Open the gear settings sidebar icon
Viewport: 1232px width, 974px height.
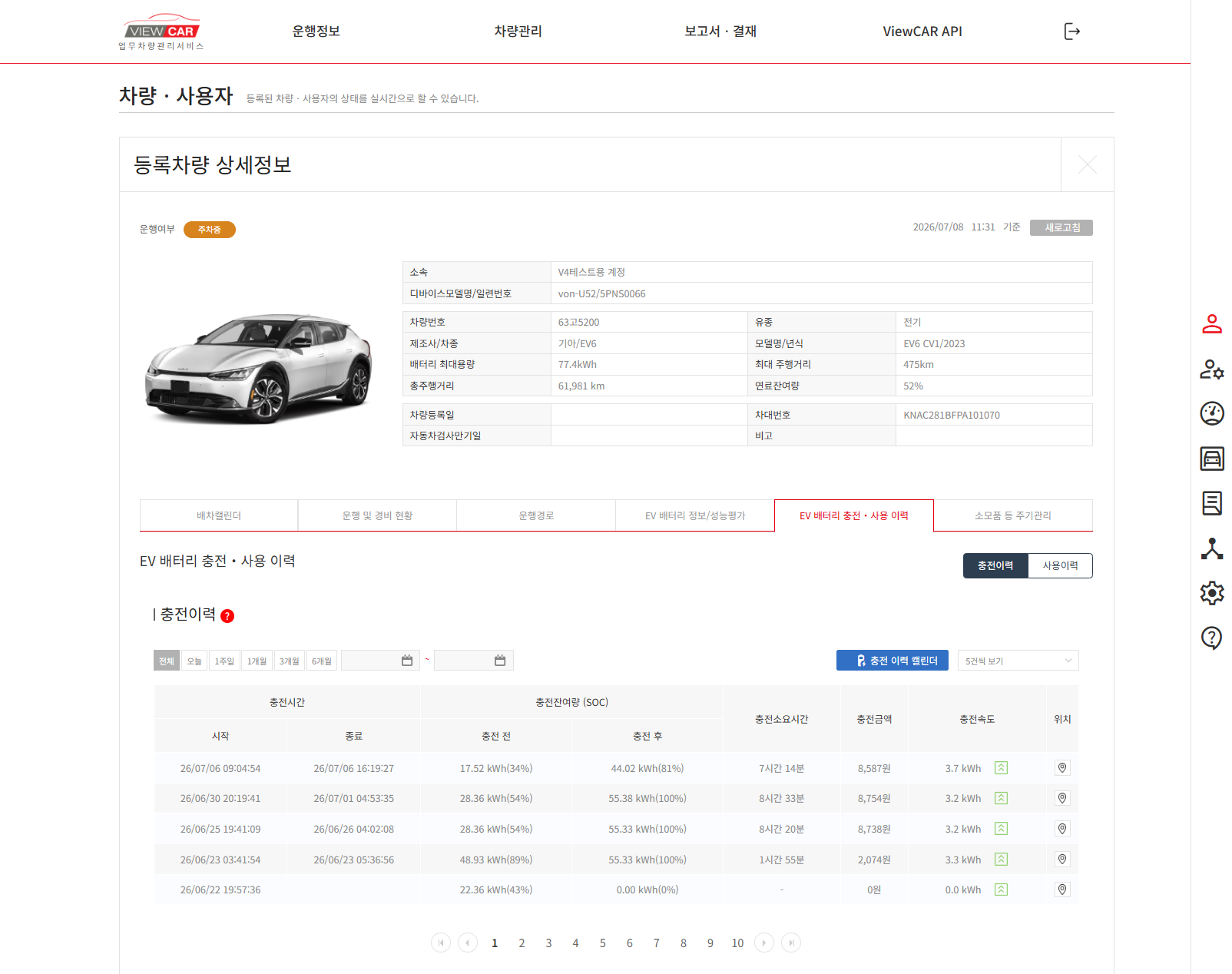1212,593
